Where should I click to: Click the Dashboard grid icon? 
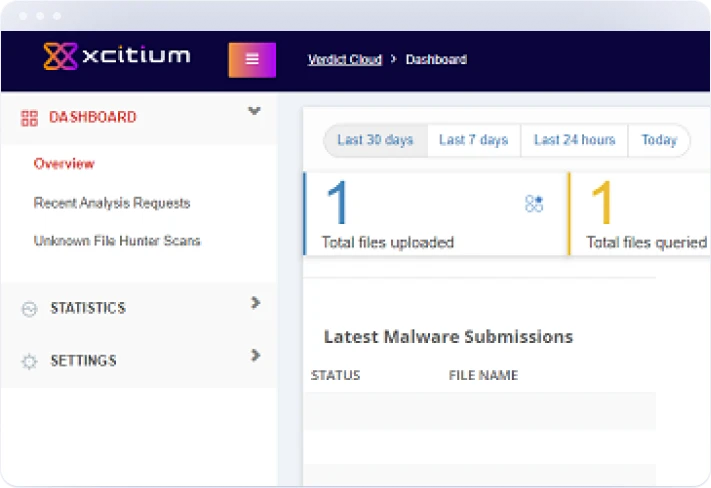pos(29,118)
